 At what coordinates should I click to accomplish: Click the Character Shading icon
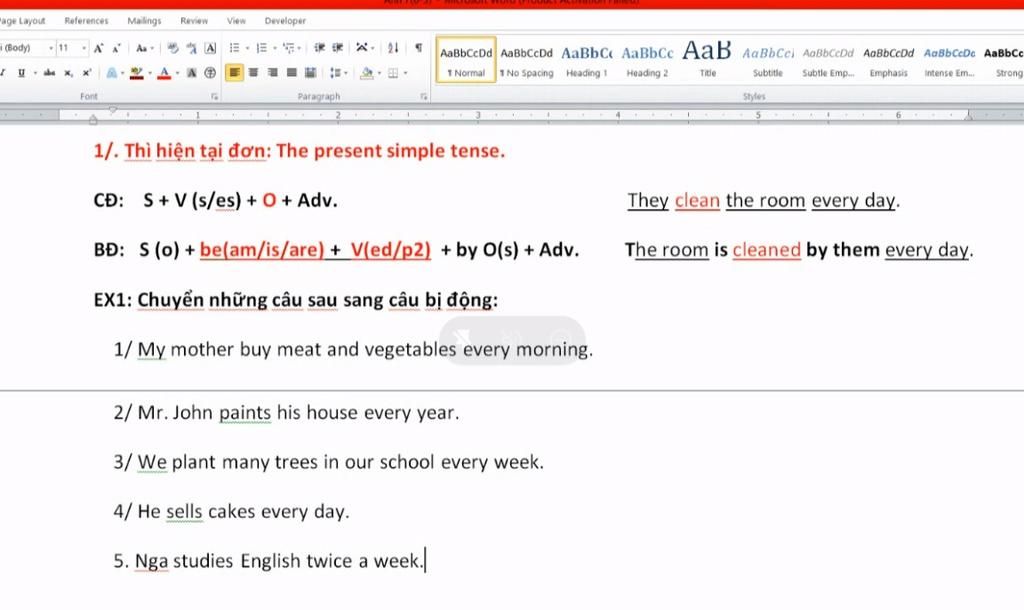(x=191, y=73)
